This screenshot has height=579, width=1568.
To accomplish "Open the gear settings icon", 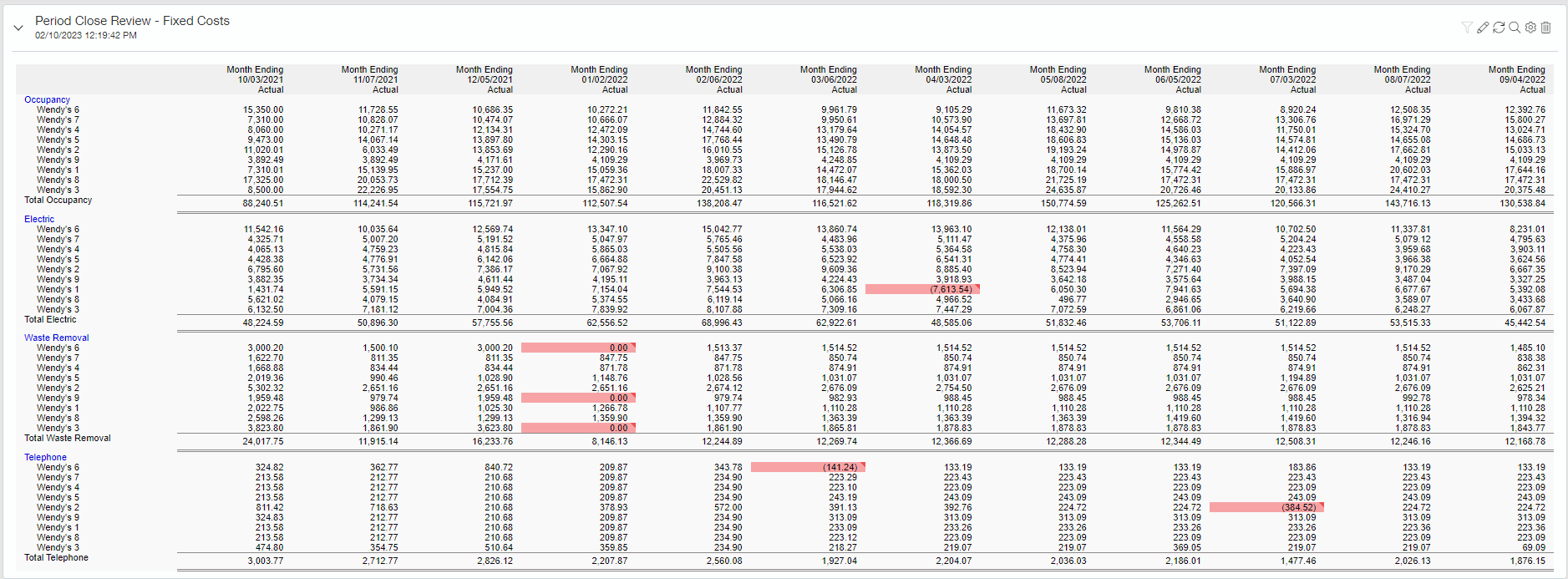I will (x=1530, y=28).
